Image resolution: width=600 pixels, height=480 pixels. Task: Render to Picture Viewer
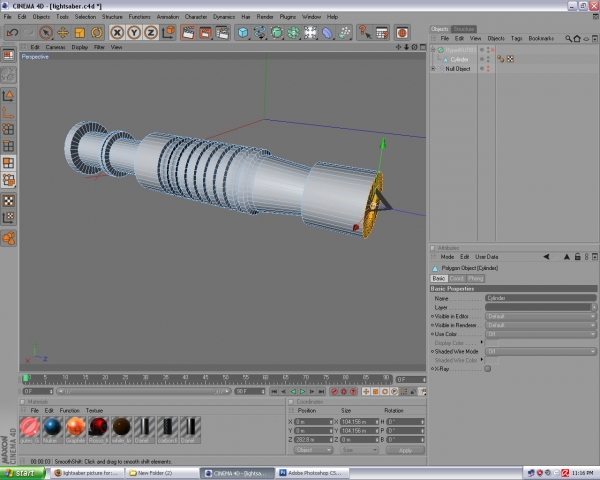coord(205,33)
